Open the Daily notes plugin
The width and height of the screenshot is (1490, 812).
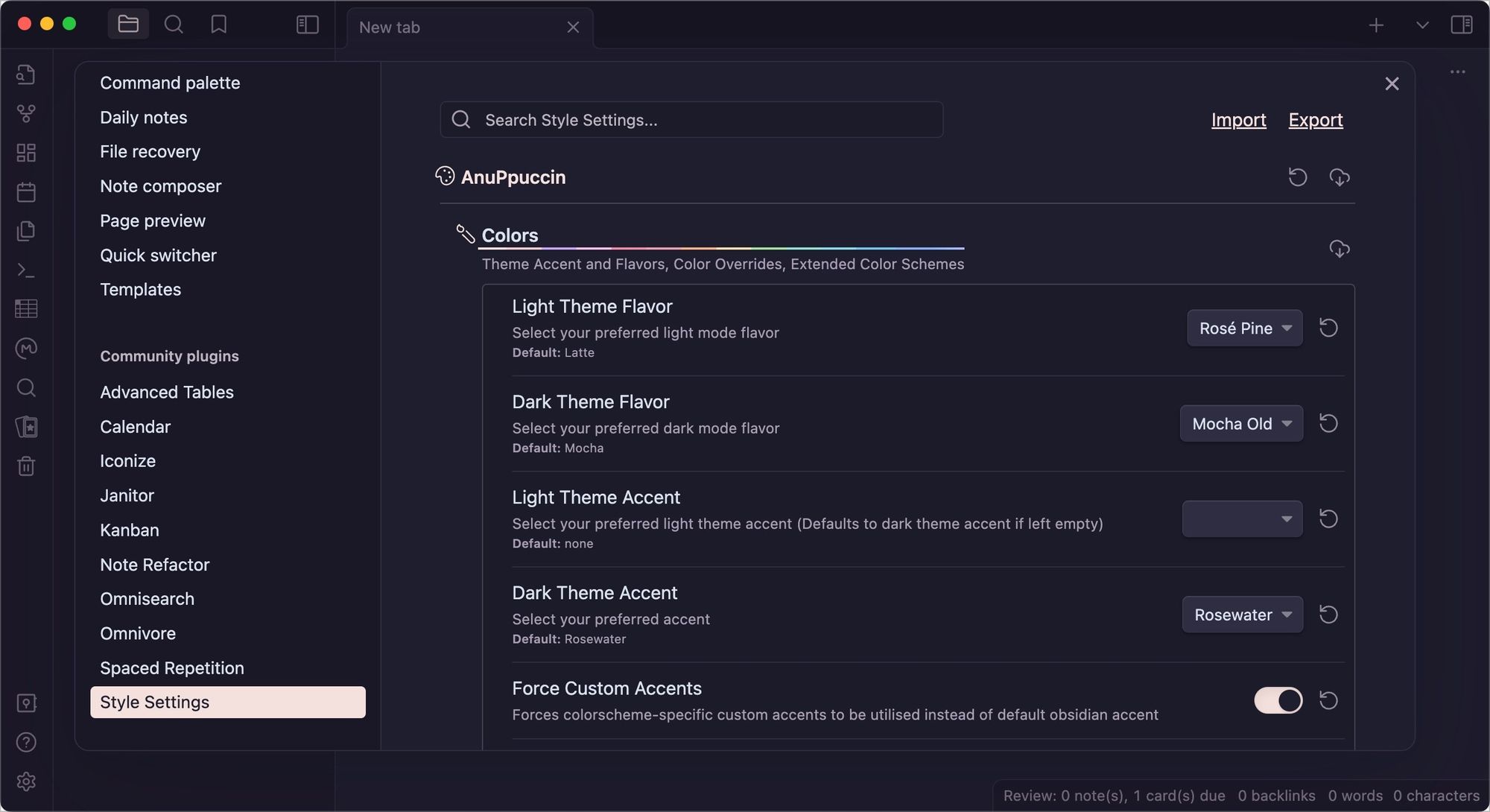click(x=143, y=118)
